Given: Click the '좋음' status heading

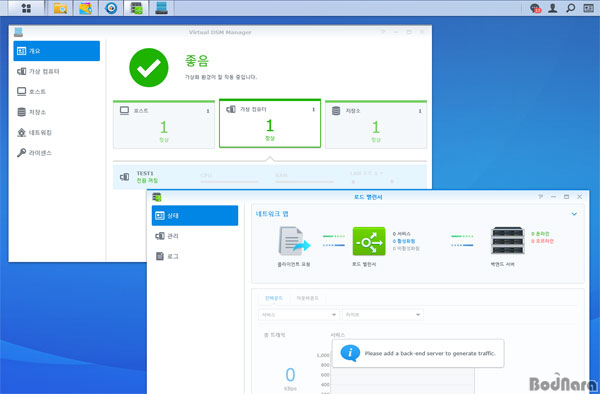Looking at the screenshot, I should (197, 61).
